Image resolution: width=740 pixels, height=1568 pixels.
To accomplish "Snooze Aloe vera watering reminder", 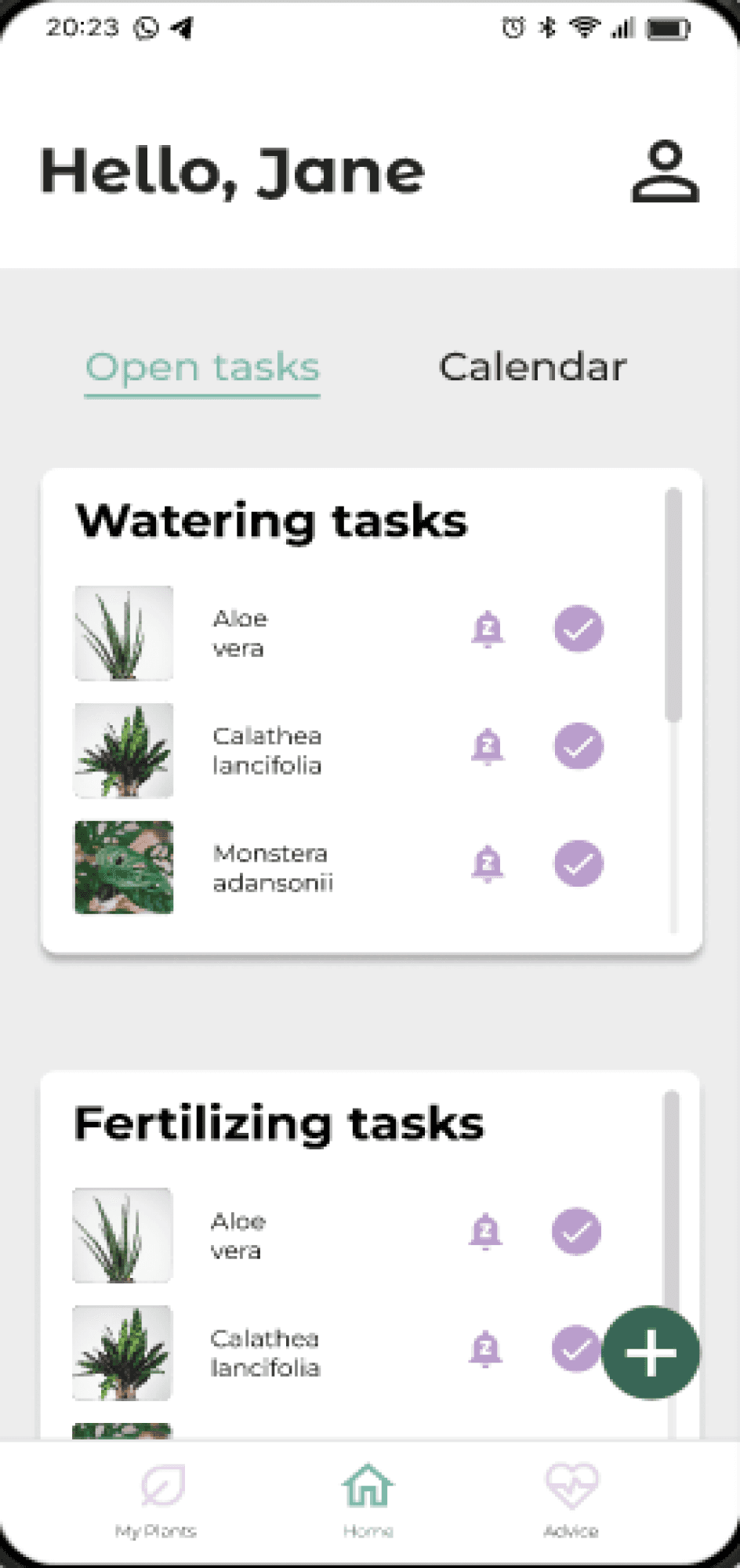I will (488, 629).
